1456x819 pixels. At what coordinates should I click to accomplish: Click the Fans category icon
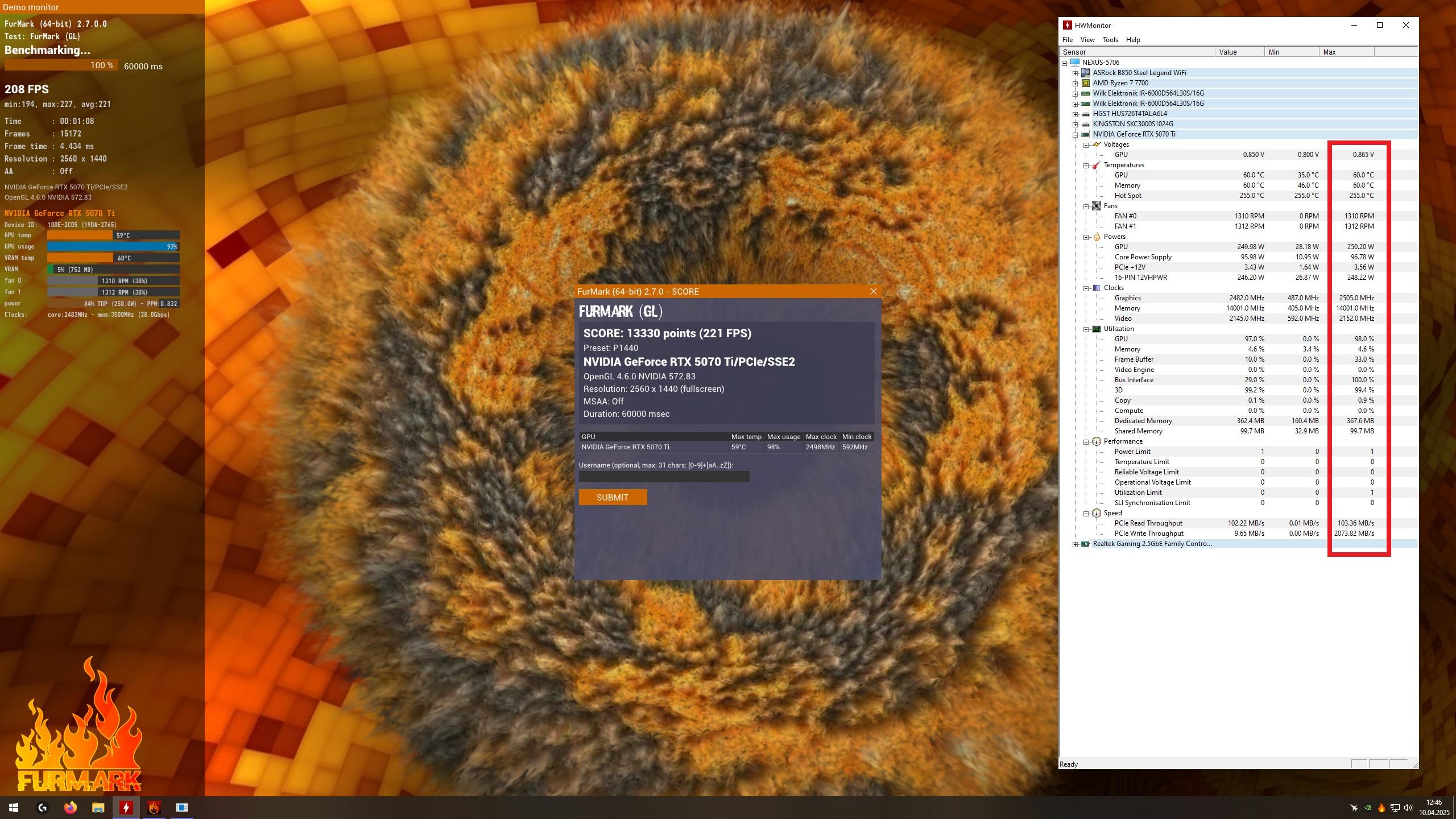click(1096, 206)
